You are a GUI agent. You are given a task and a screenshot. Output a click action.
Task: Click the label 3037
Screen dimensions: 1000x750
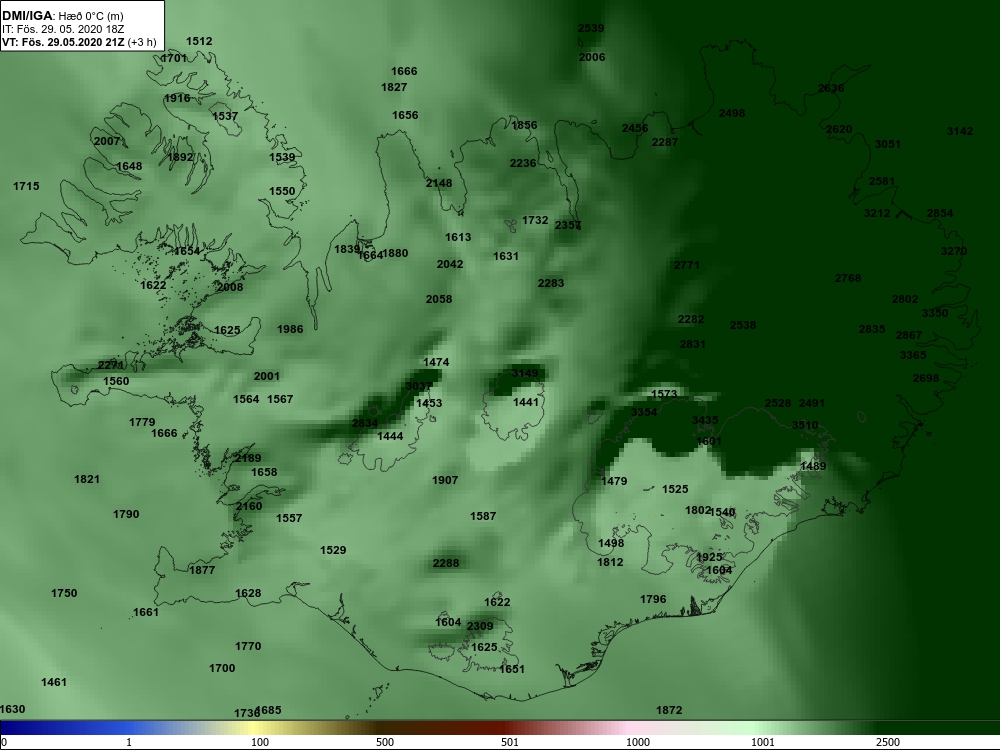[418, 386]
